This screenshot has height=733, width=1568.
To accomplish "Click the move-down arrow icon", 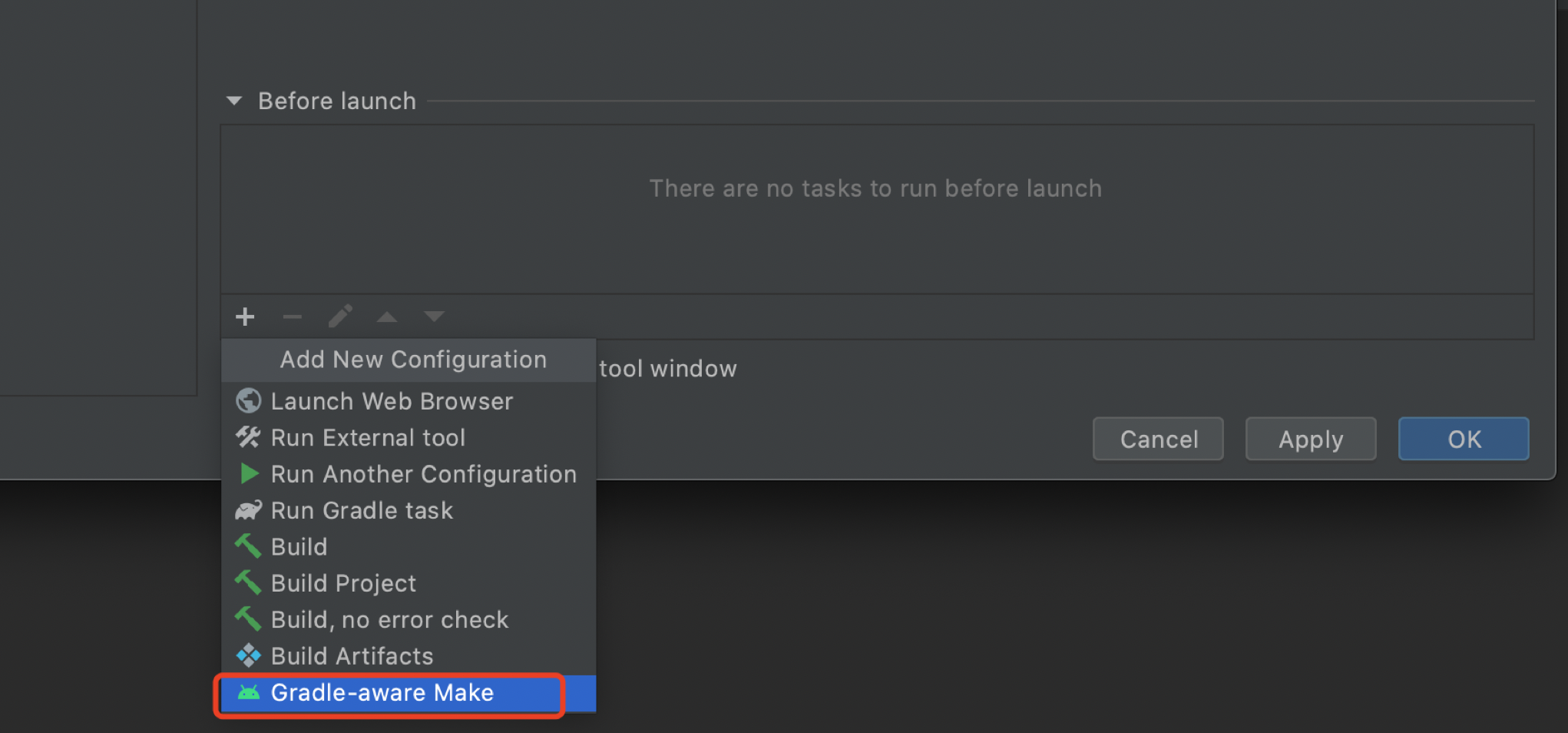I will (434, 317).
